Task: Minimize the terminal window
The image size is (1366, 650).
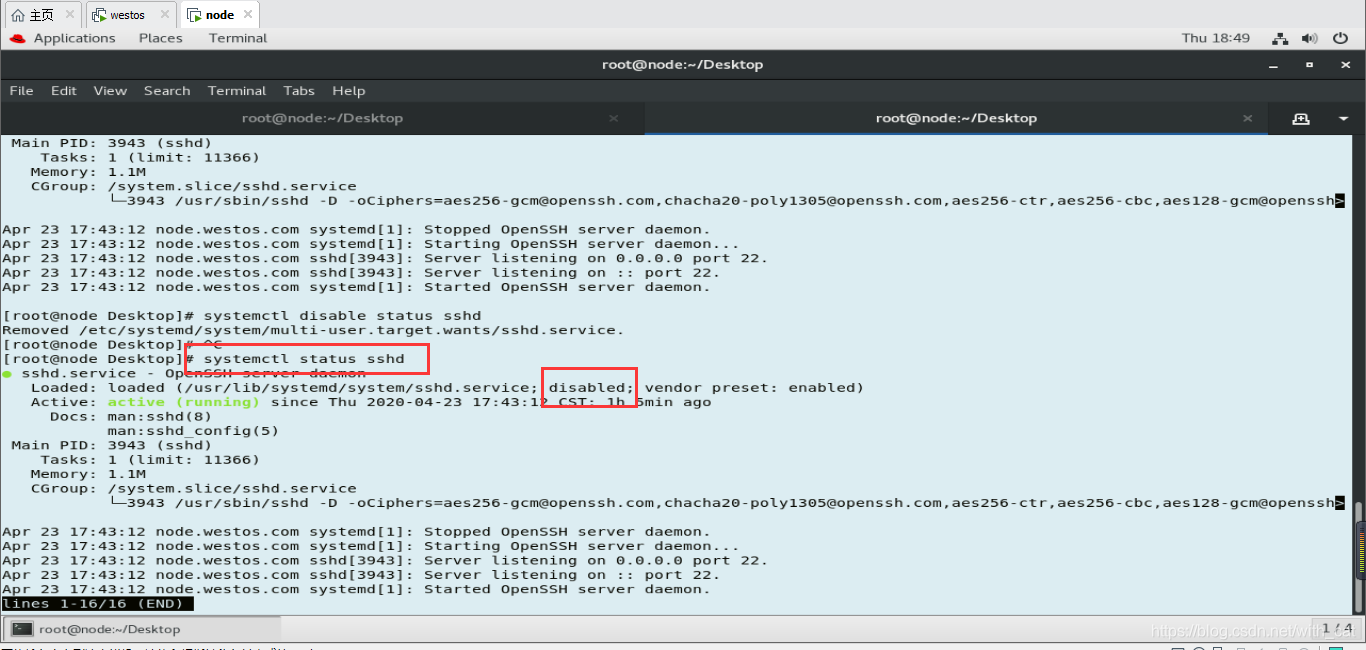Action: (1275, 65)
